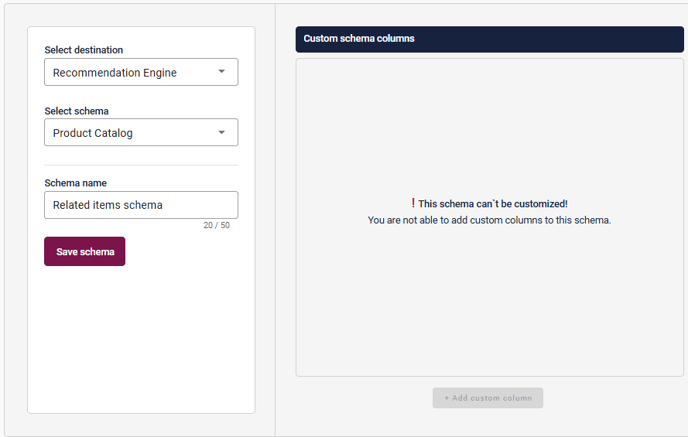Focus the Schema name input field
The width and height of the screenshot is (688, 437).
pyautogui.click(x=141, y=205)
